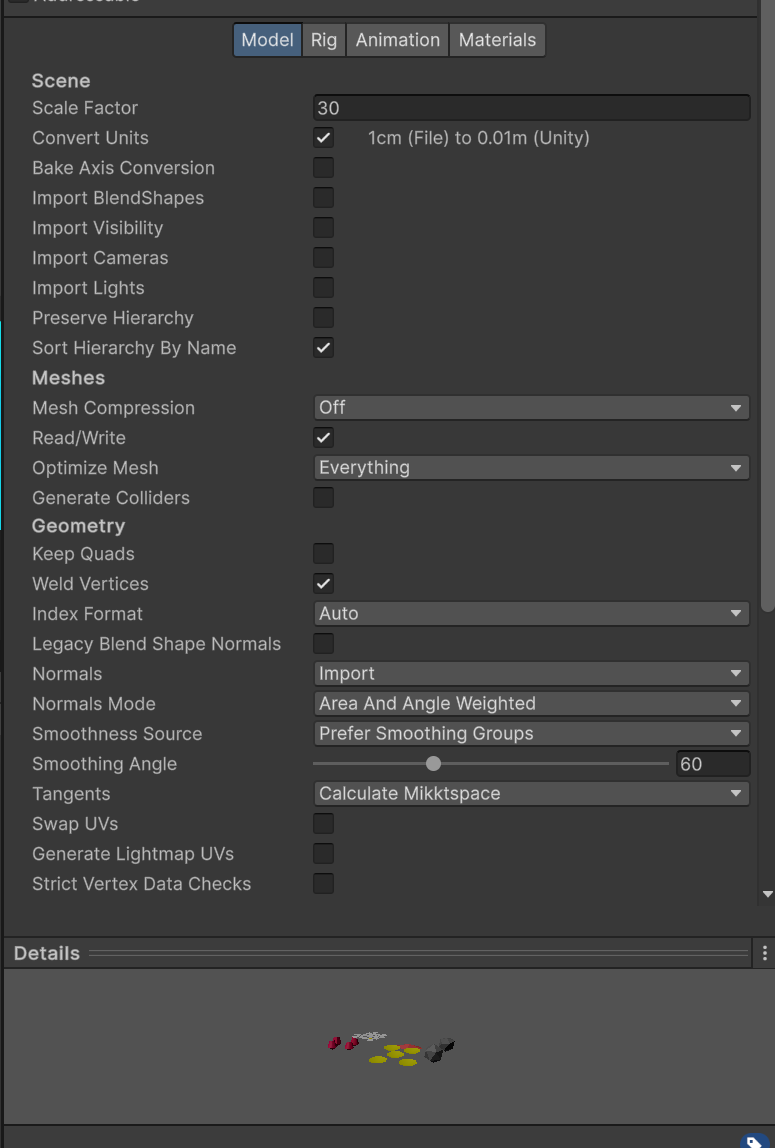Select the Materials tab
Viewport: 775px width, 1148px height.
tap(497, 40)
